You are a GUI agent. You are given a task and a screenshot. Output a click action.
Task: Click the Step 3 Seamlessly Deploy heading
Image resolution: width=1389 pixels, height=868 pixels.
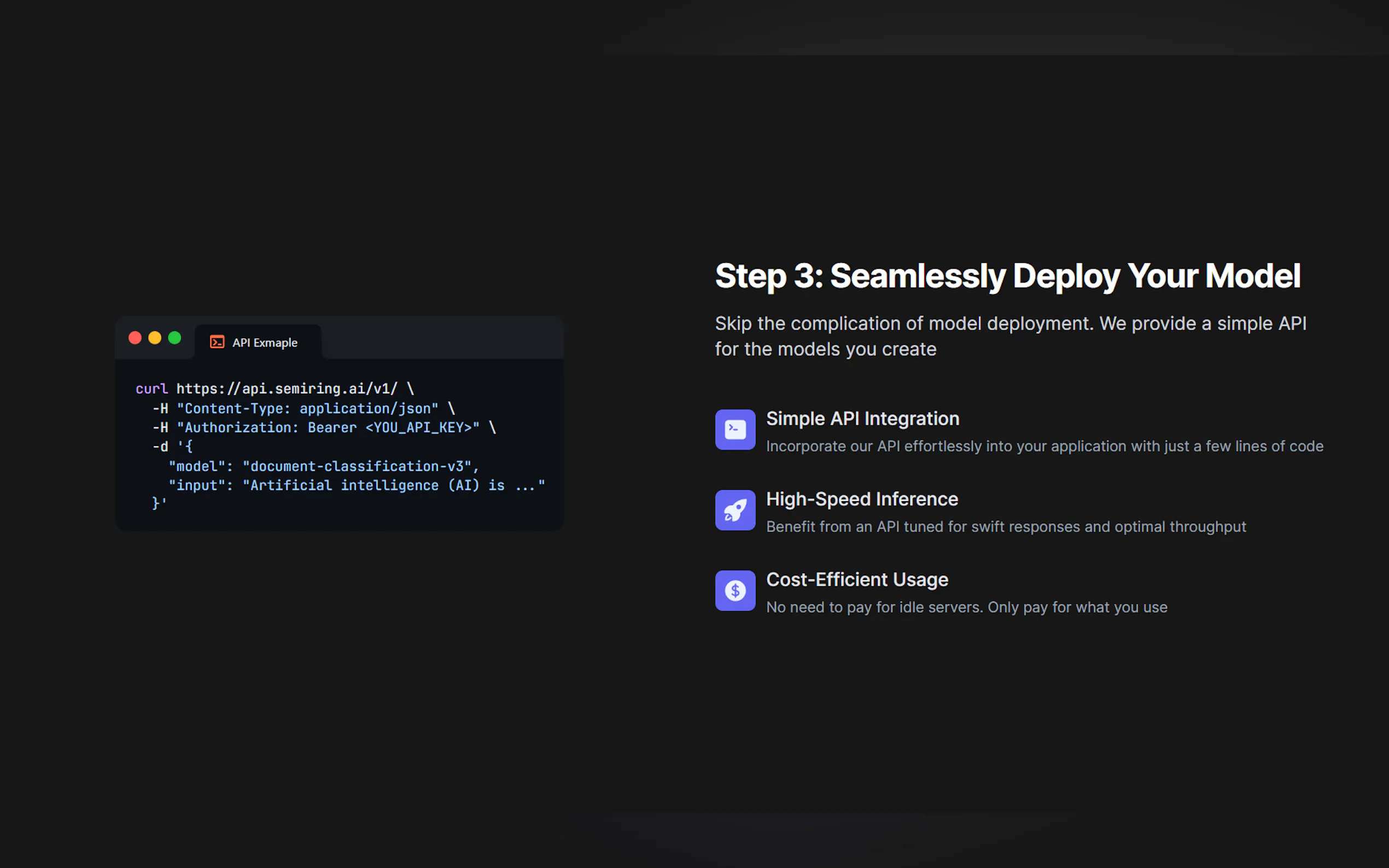pyautogui.click(x=1007, y=275)
